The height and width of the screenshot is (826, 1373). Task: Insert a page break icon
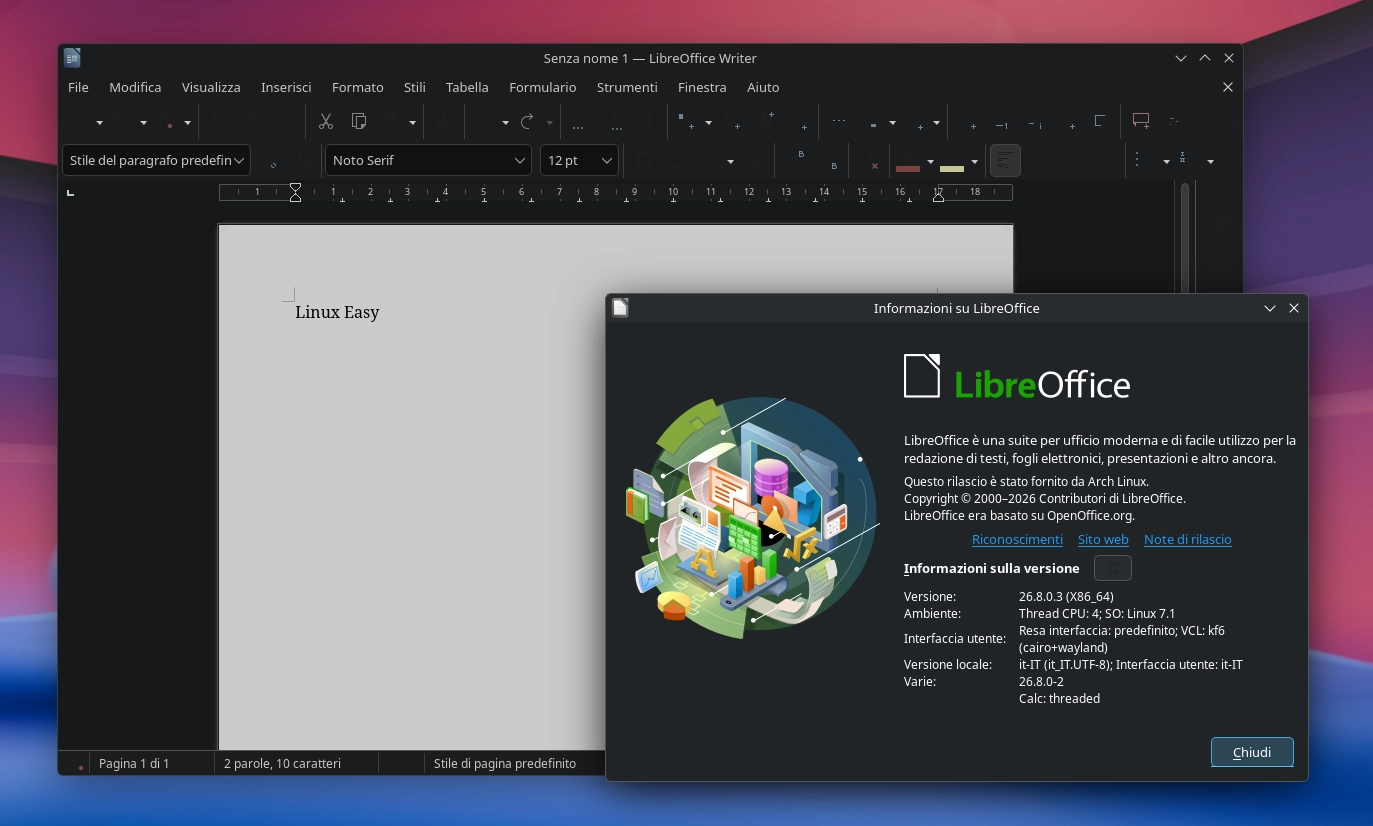tap(839, 122)
